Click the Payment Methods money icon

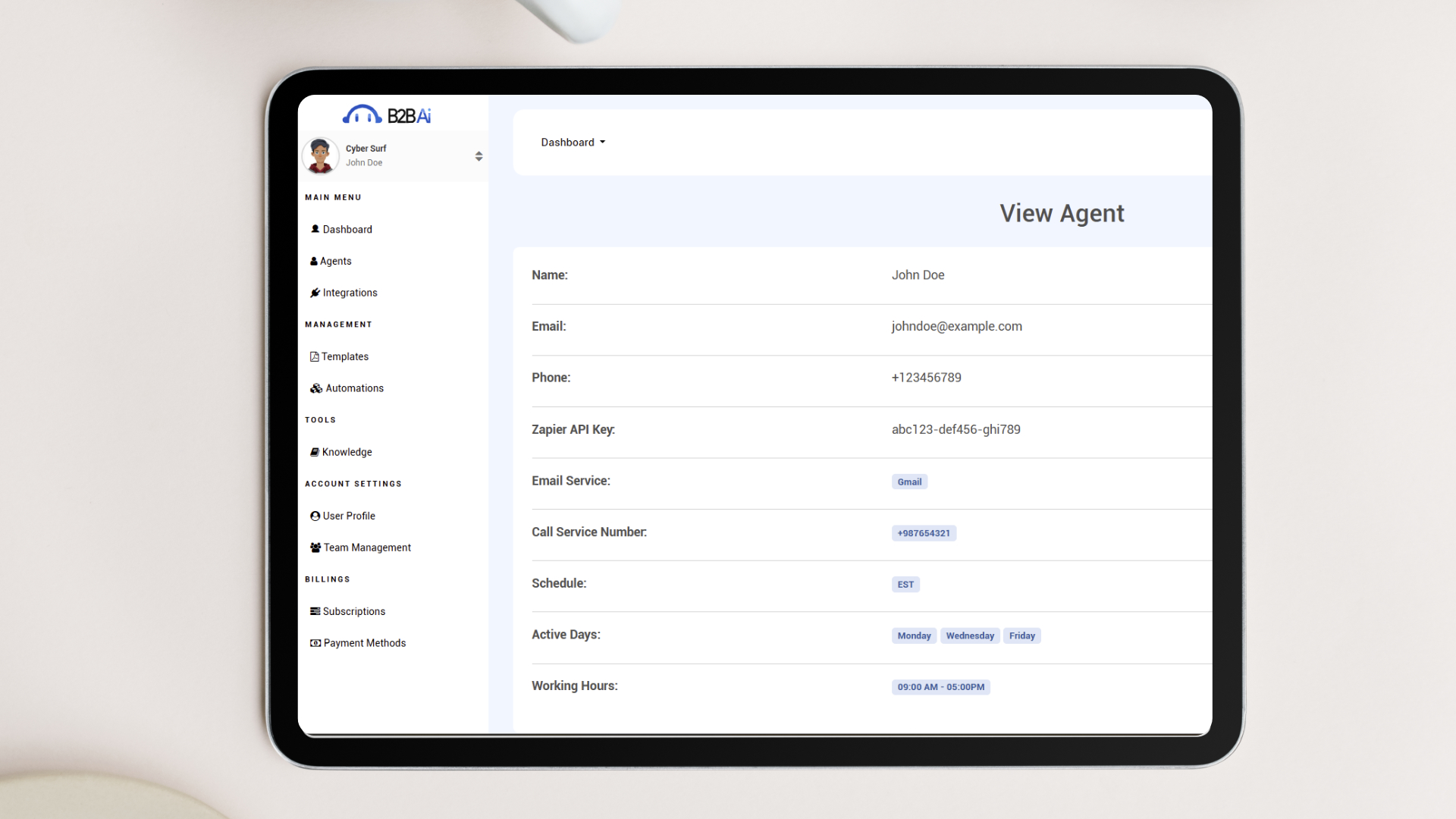click(315, 643)
